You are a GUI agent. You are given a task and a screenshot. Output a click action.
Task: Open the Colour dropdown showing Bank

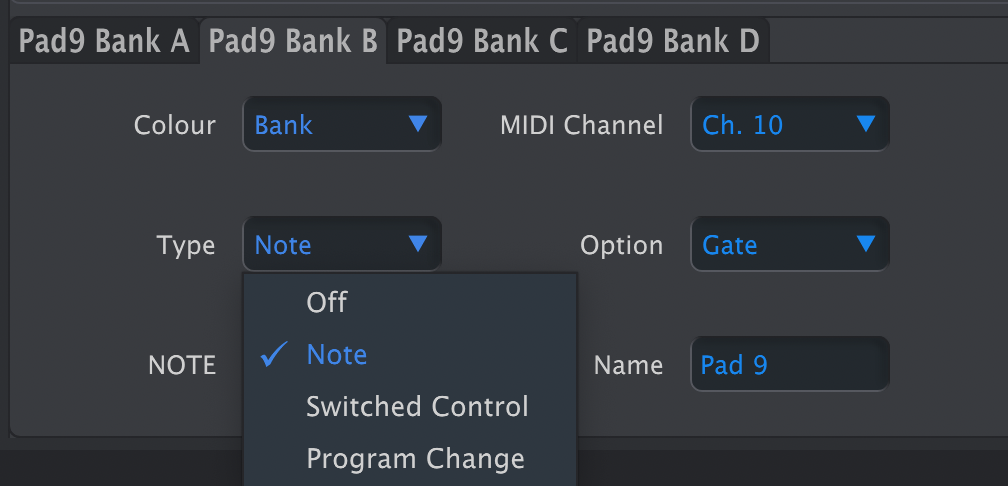click(342, 124)
